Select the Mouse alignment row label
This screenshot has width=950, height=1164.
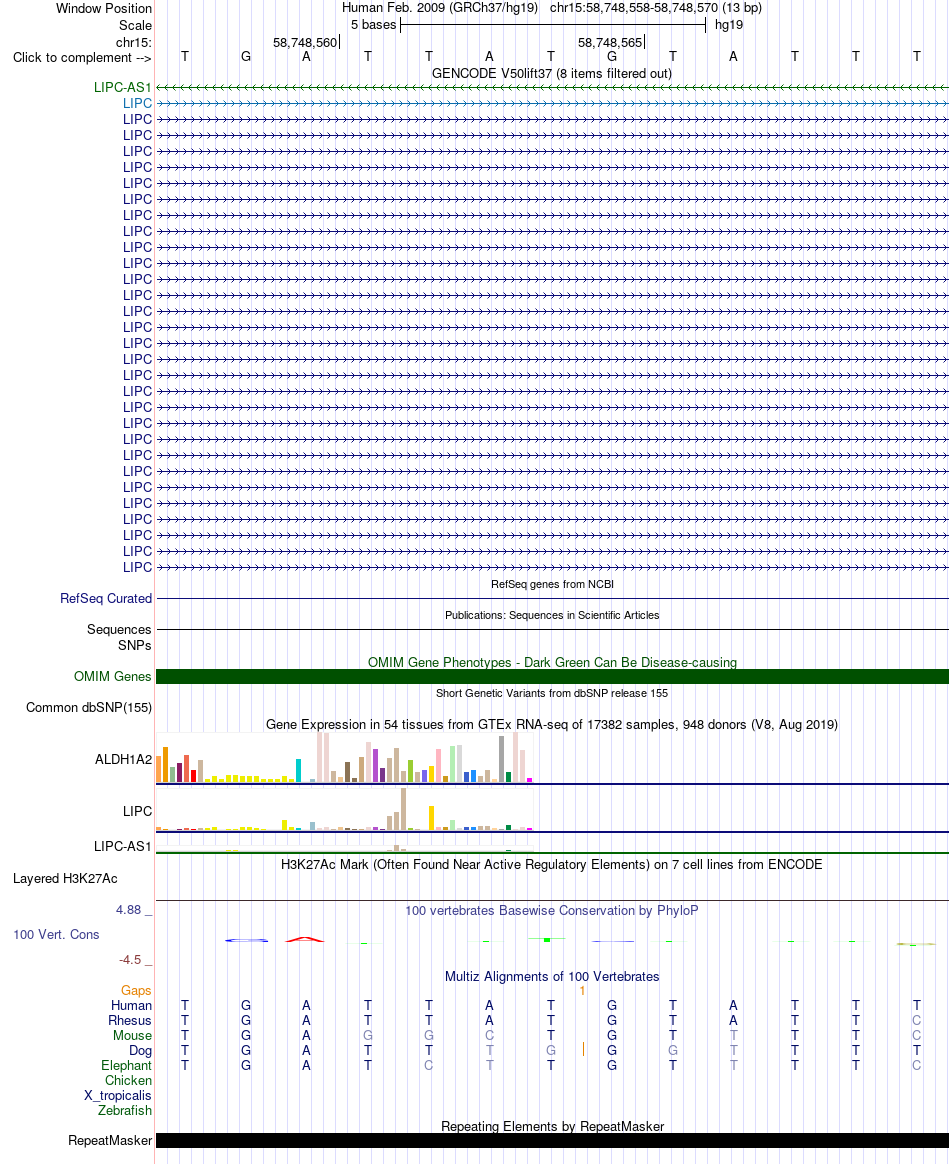[x=132, y=1036]
